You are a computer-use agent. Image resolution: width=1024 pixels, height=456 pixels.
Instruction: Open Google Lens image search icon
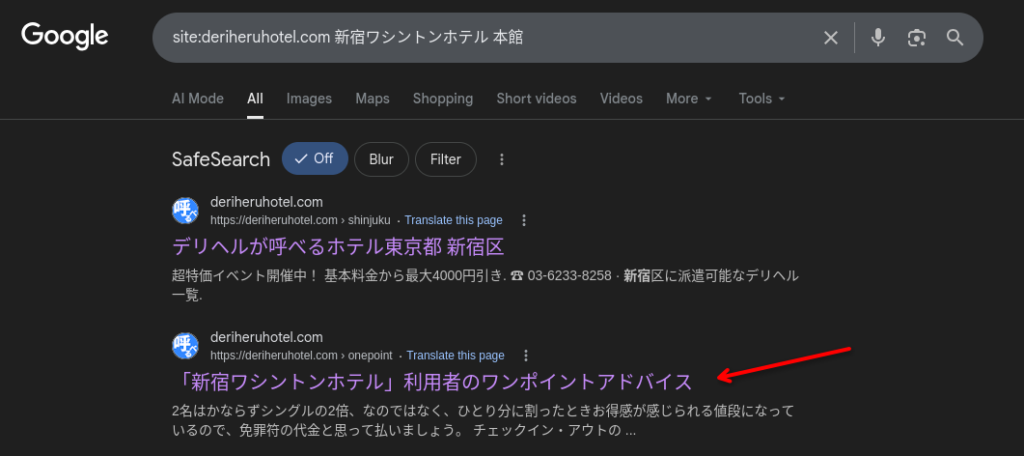click(x=916, y=38)
